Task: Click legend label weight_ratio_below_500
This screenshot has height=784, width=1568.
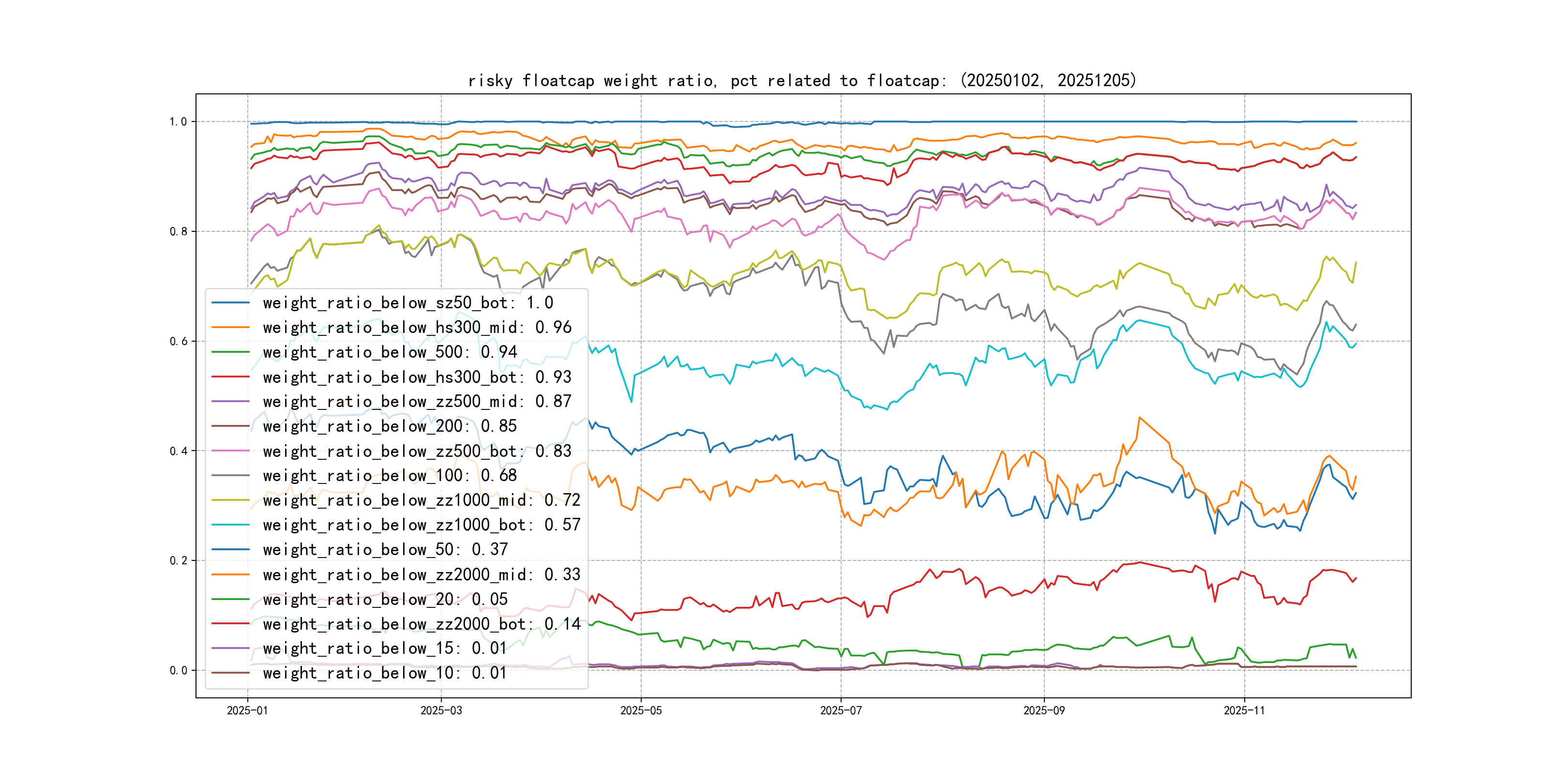Action: [x=390, y=352]
